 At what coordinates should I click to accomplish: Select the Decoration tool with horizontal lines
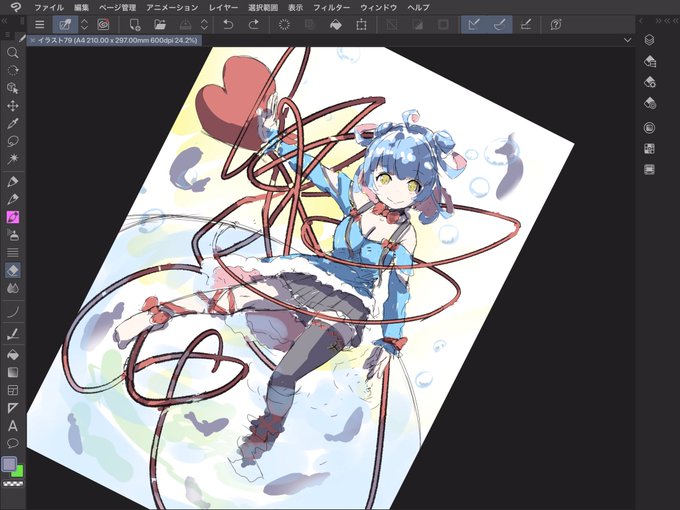coord(13,252)
